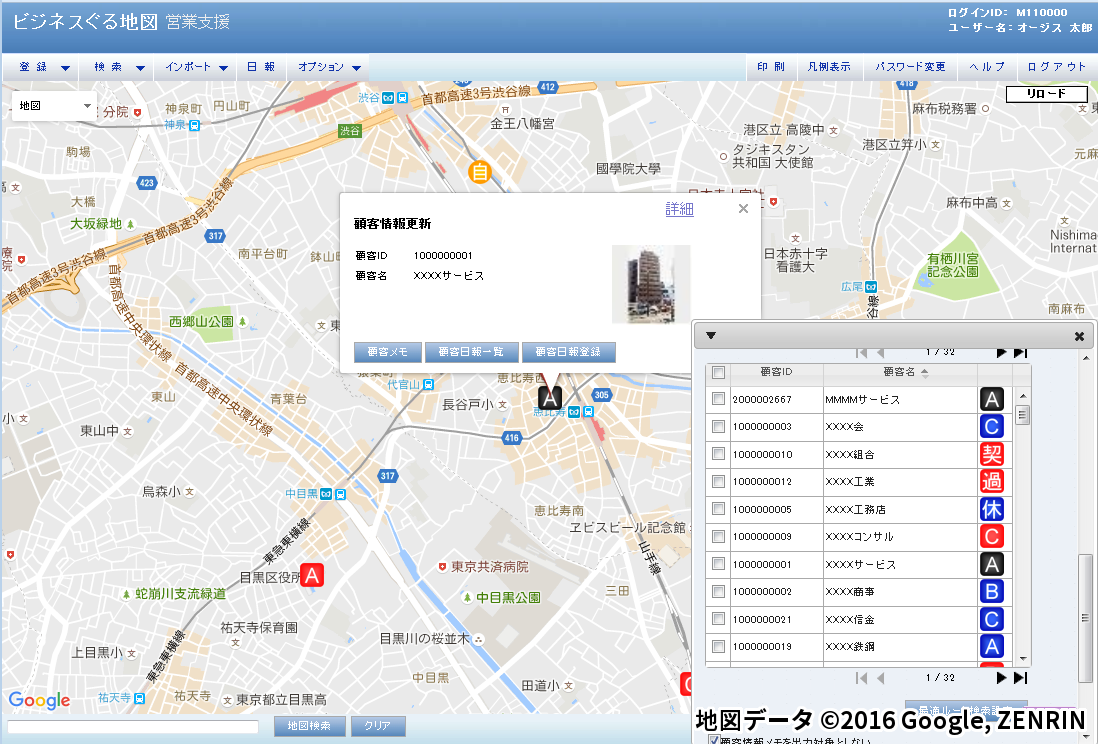Screen dimensions: 1098x744
Task: Click the 顧客メモ button
Action: (x=388, y=352)
